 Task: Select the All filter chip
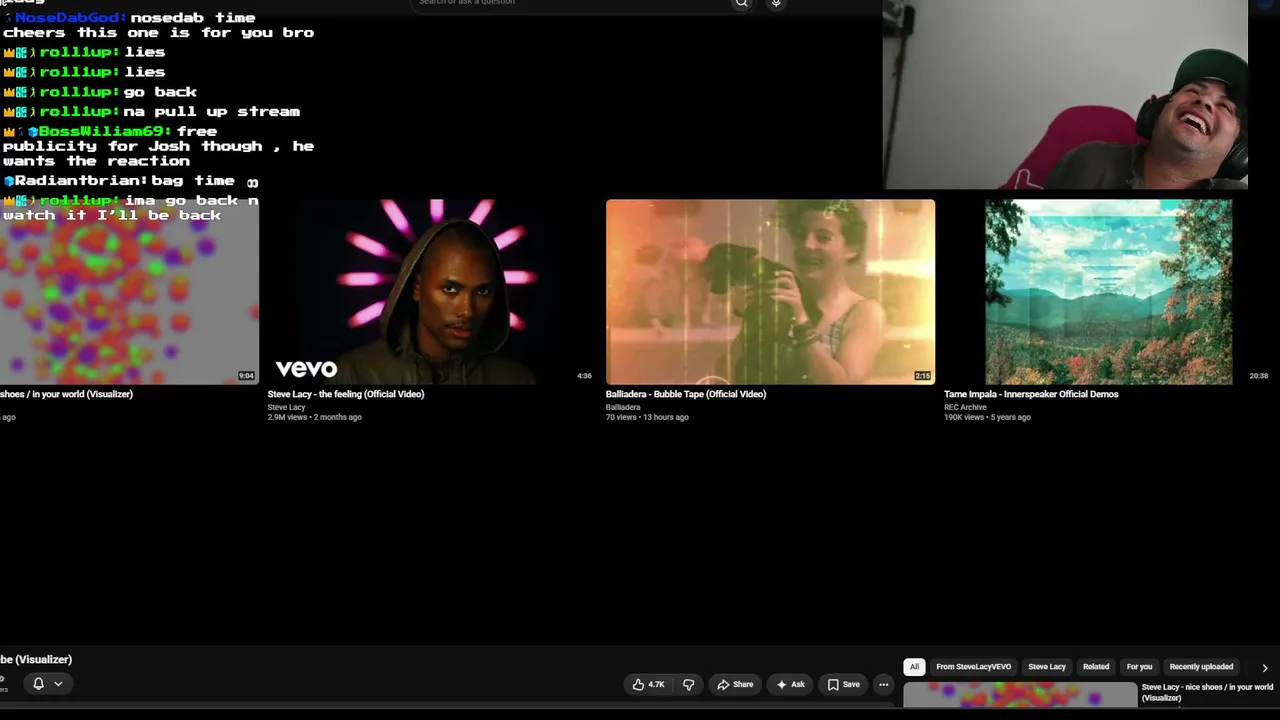[x=914, y=667]
